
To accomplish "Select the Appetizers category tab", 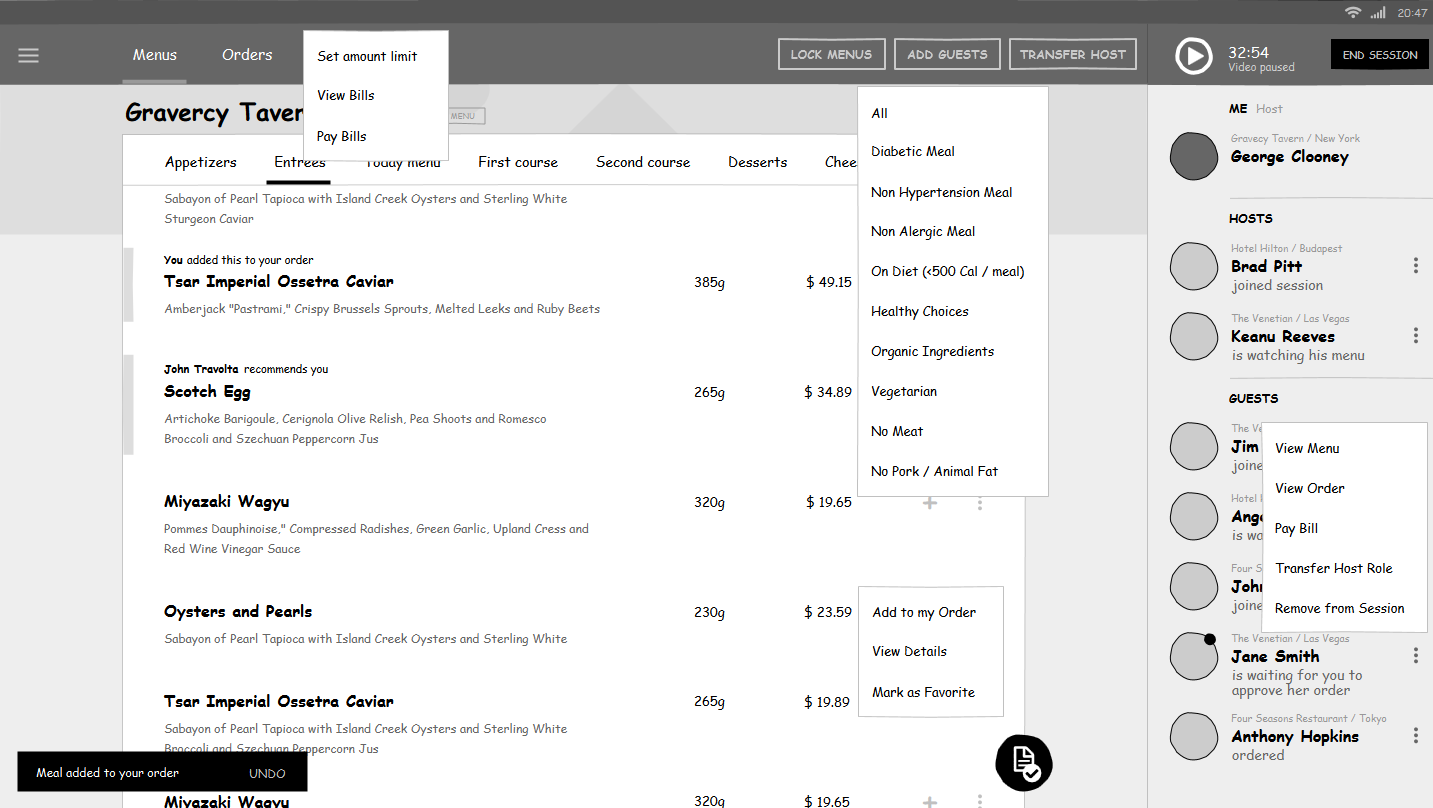I will pyautogui.click(x=201, y=162).
